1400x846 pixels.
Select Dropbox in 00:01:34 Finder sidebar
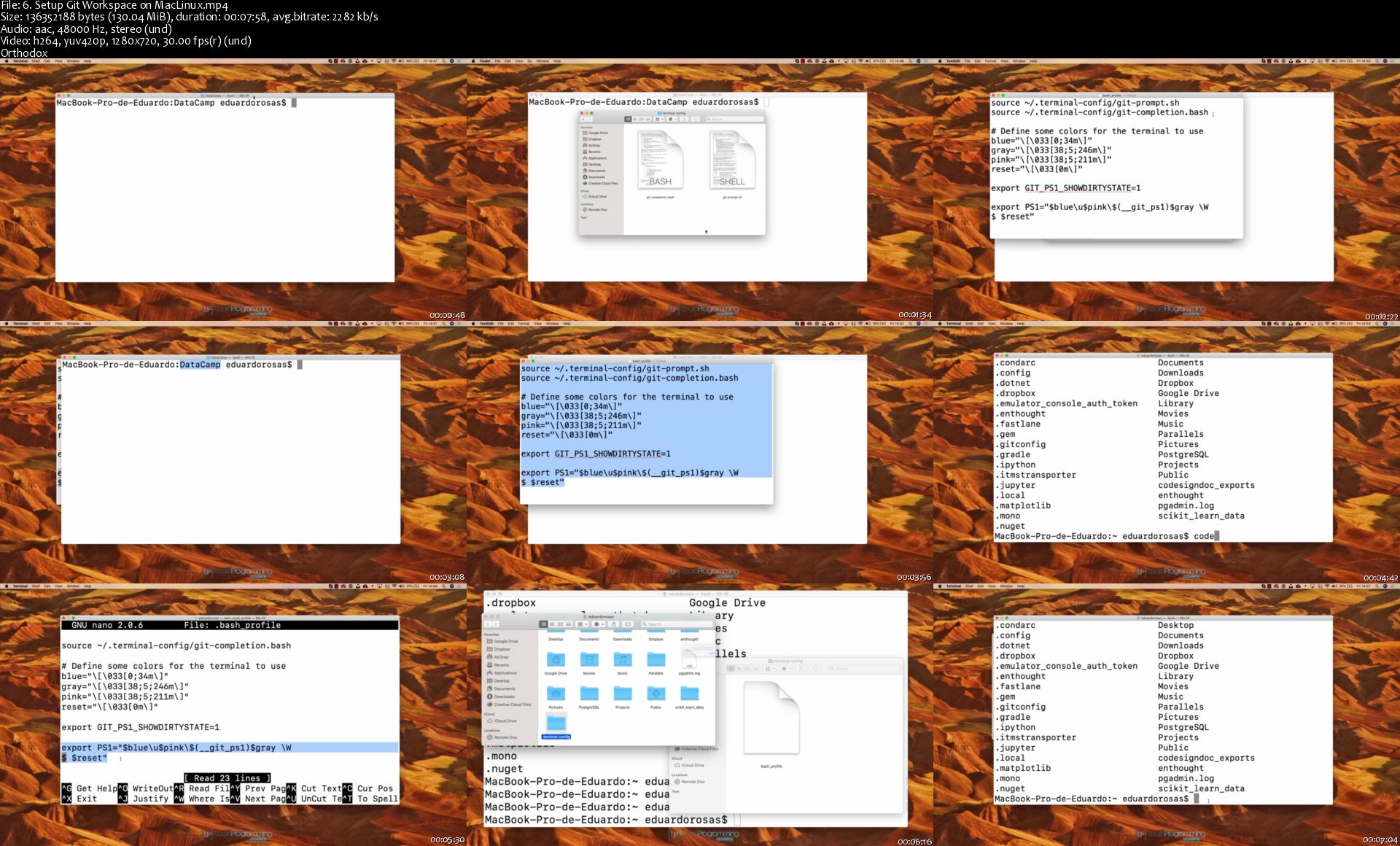(x=592, y=139)
